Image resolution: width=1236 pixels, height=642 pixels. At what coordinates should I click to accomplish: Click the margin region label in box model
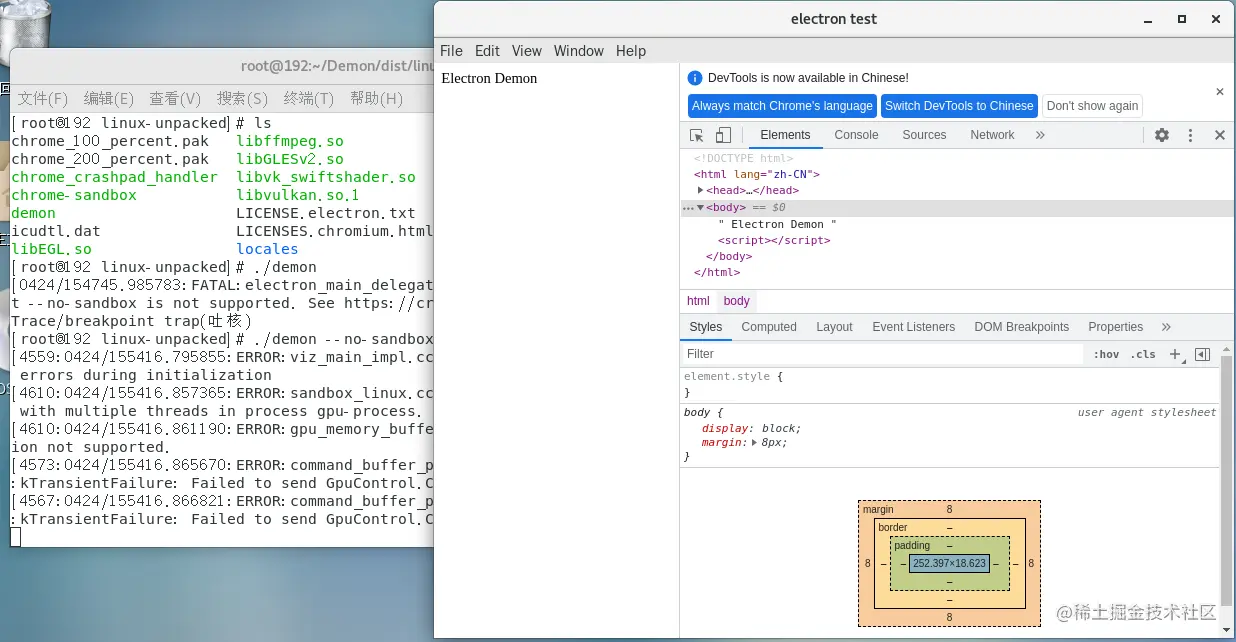[878, 510]
